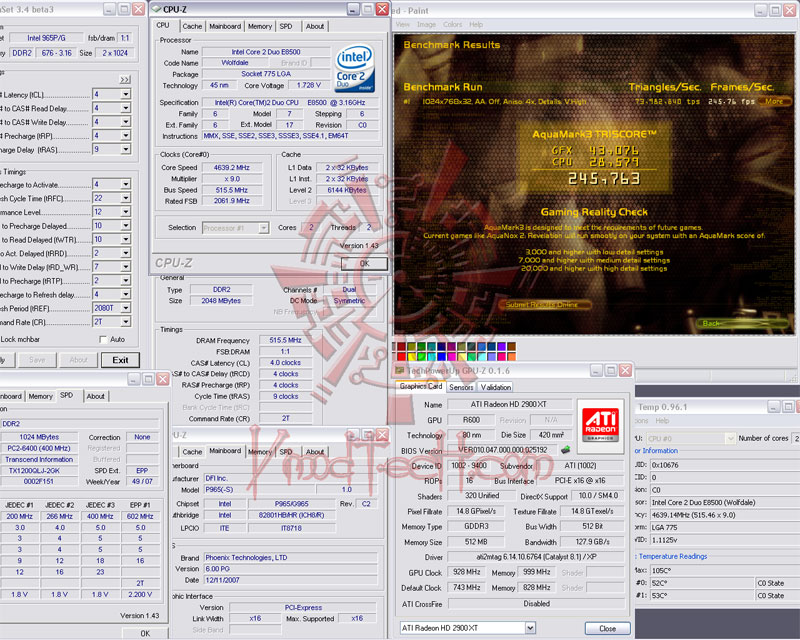Click the GPU-Z title bar icon
Viewport: 800px width, 640px height.
[x=399, y=371]
